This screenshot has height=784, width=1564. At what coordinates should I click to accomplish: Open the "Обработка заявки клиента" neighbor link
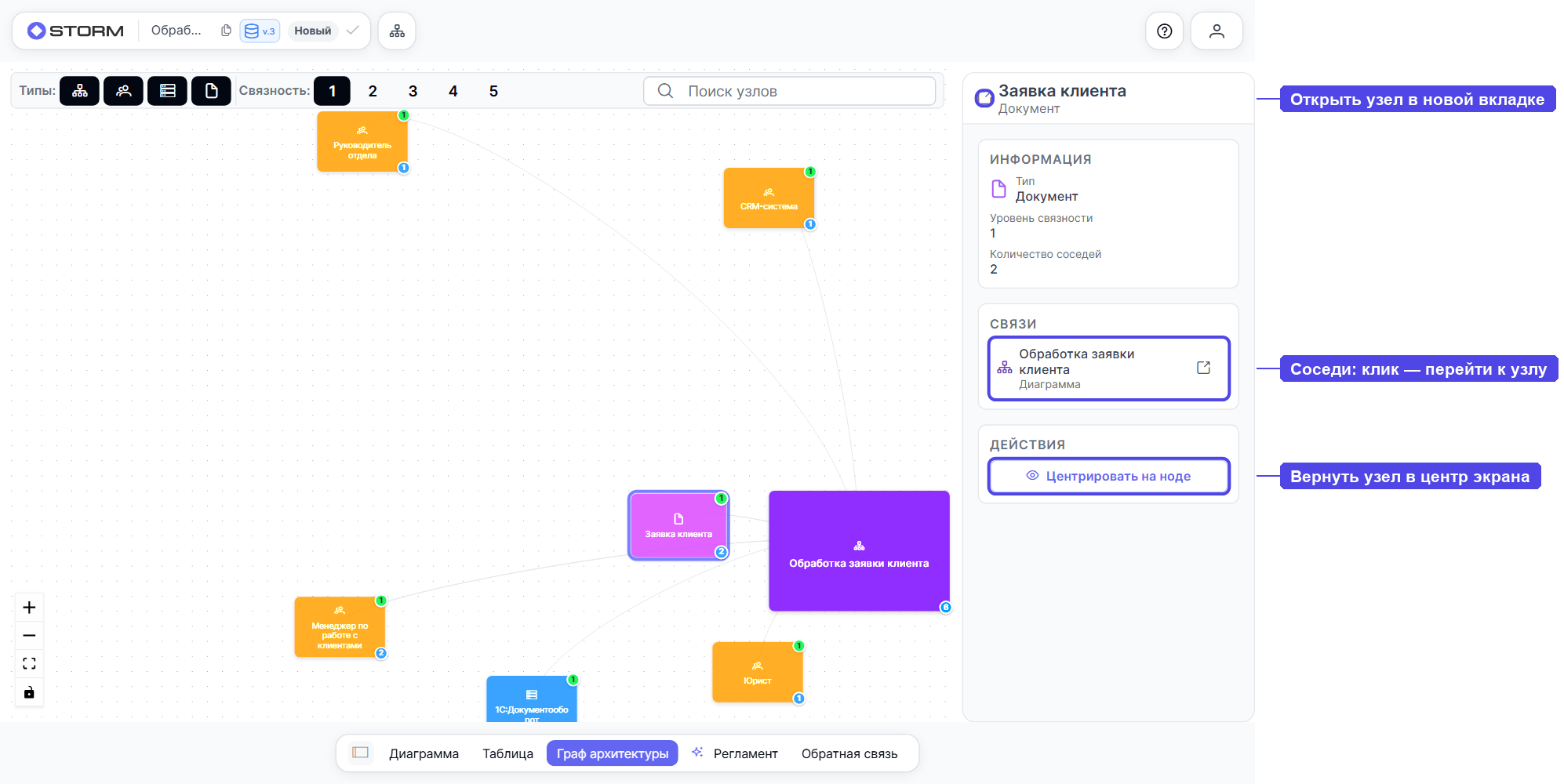coord(1108,368)
